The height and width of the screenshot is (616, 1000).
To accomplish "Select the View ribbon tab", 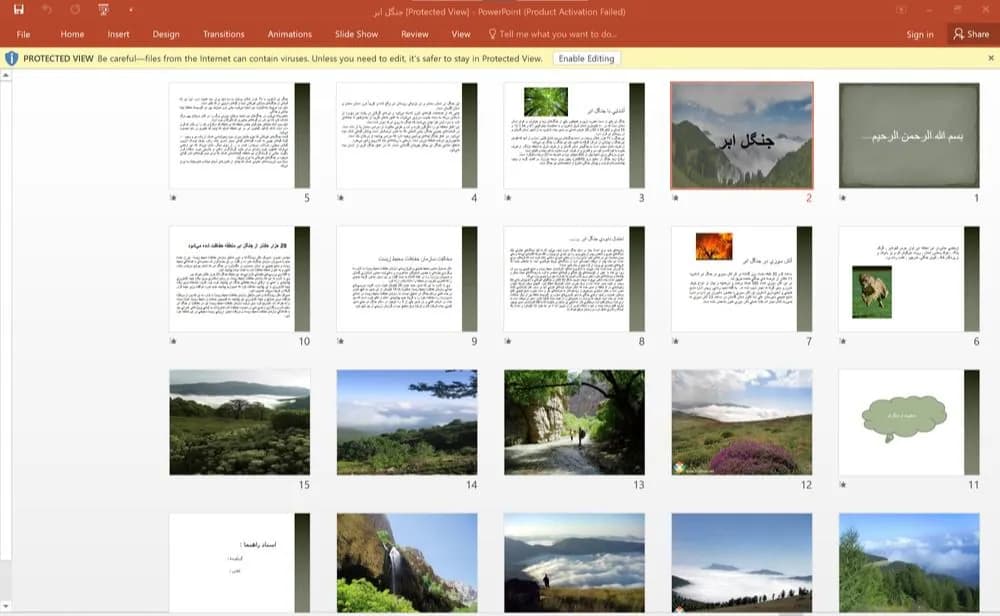I will coord(460,34).
